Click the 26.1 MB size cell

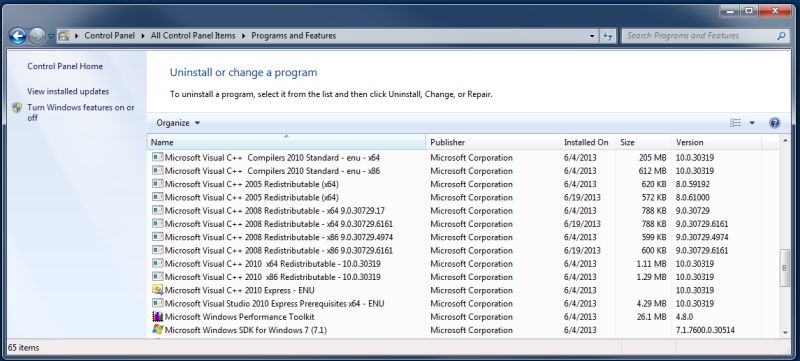(652, 317)
